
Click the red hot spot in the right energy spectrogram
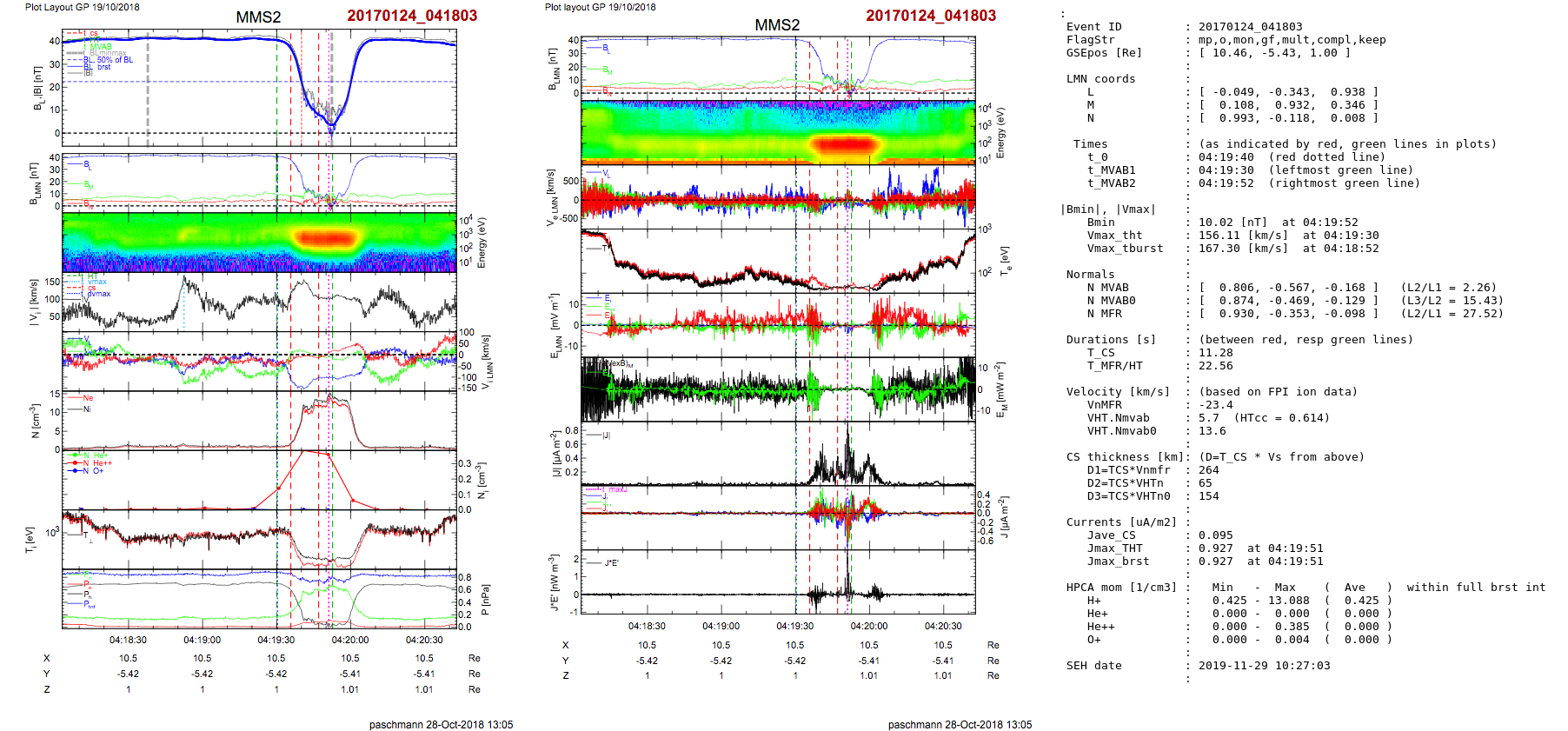(844, 144)
